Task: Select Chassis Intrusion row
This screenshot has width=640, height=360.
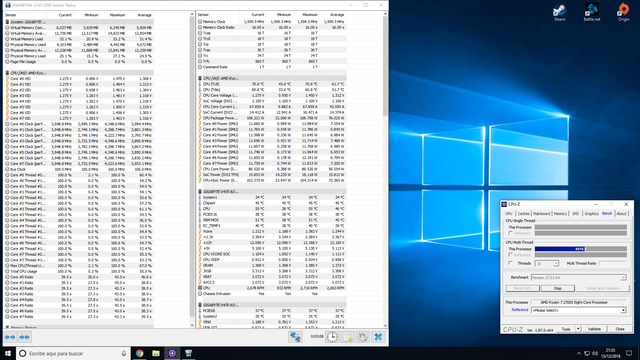Action: coord(272,293)
